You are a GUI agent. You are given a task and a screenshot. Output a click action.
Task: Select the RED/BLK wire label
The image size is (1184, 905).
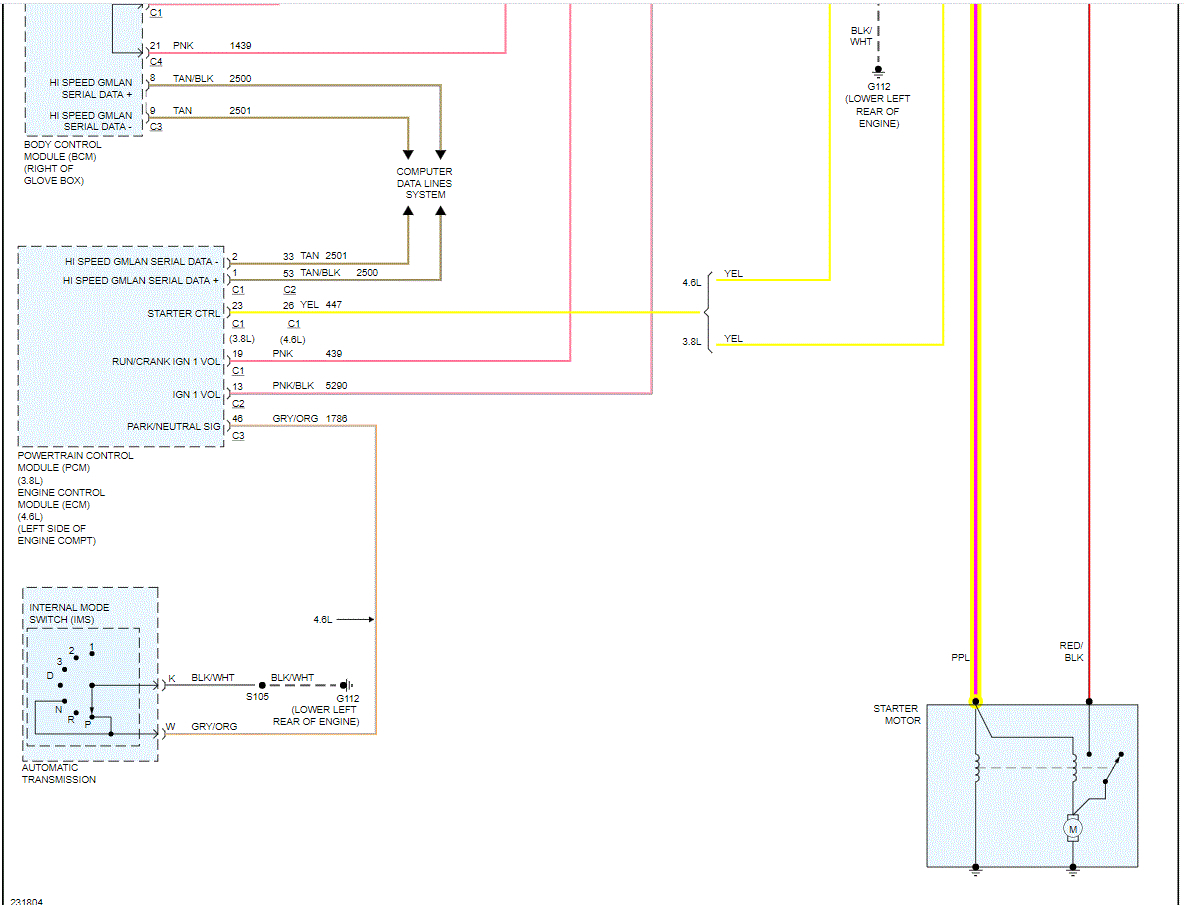[x=1071, y=651]
